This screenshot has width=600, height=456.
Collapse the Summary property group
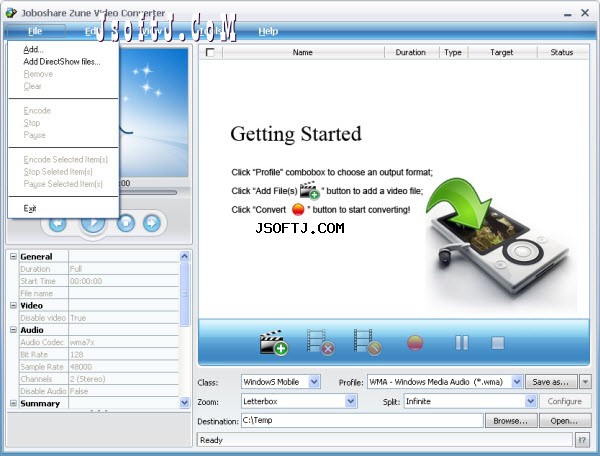[x=13, y=403]
